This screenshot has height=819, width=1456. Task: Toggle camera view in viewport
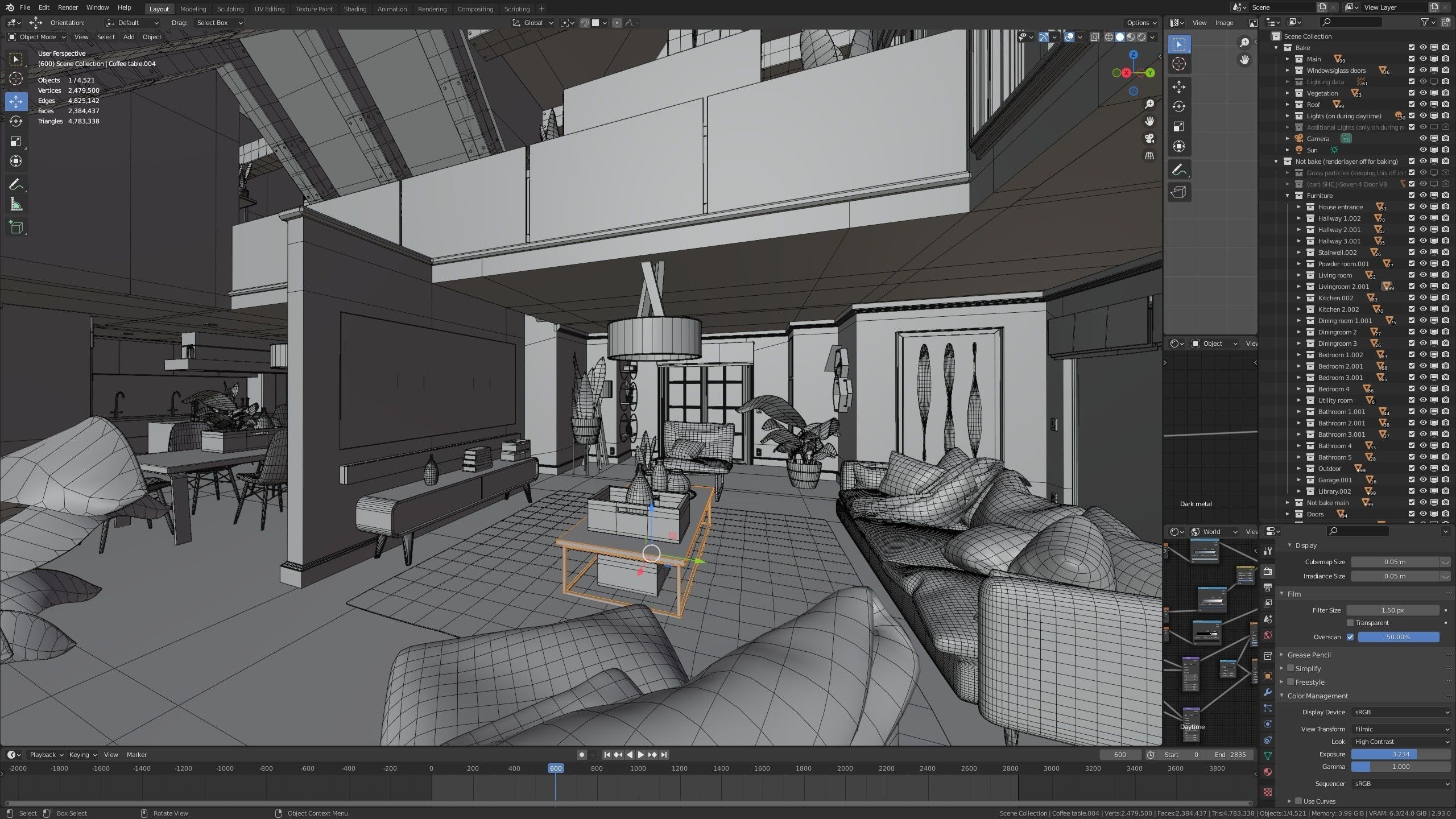click(x=1149, y=139)
